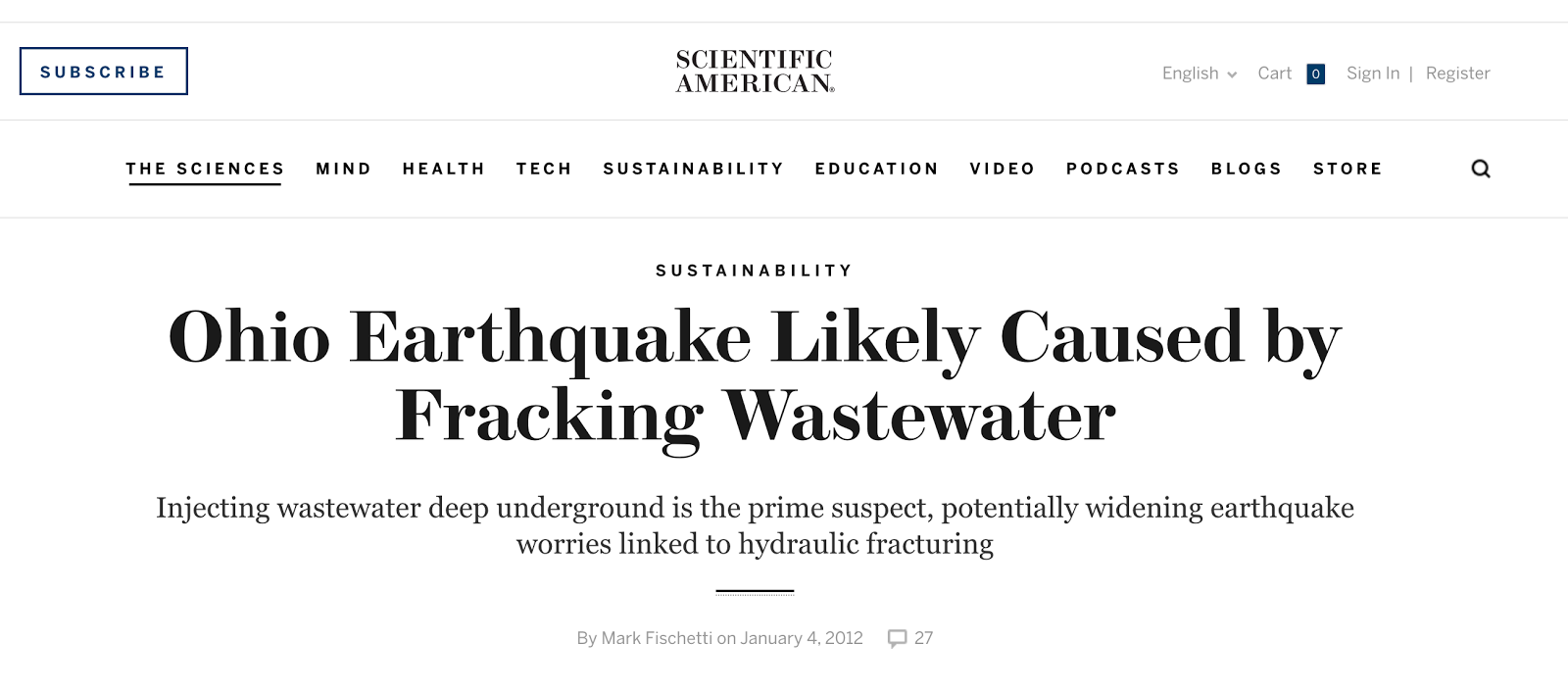Navigate to Sustainability in nav bar

click(x=694, y=169)
